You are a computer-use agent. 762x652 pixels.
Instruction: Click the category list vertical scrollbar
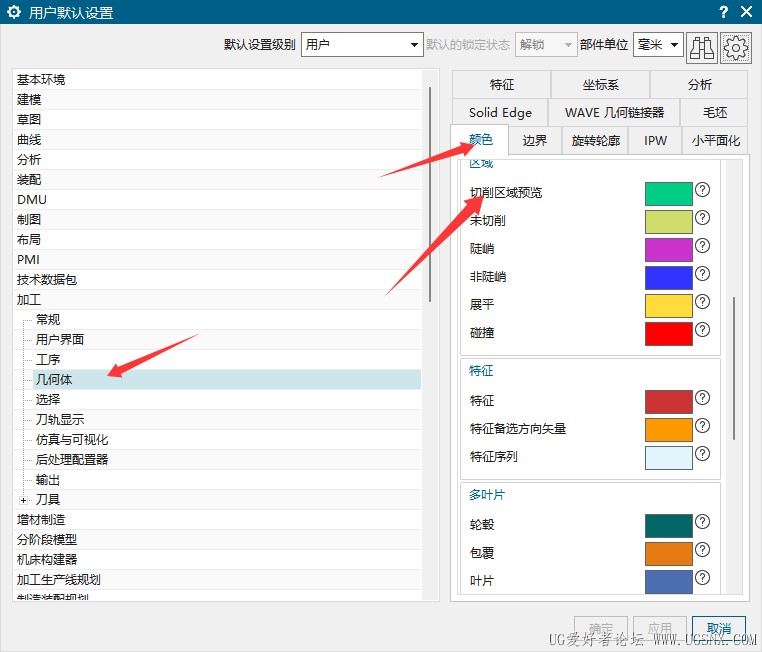tap(430, 194)
